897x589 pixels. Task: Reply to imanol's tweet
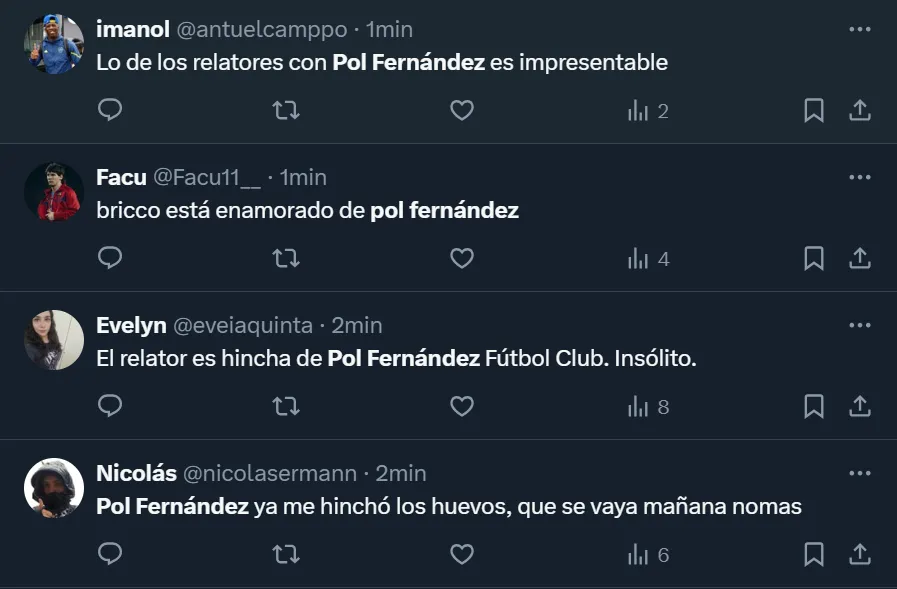tap(110, 110)
